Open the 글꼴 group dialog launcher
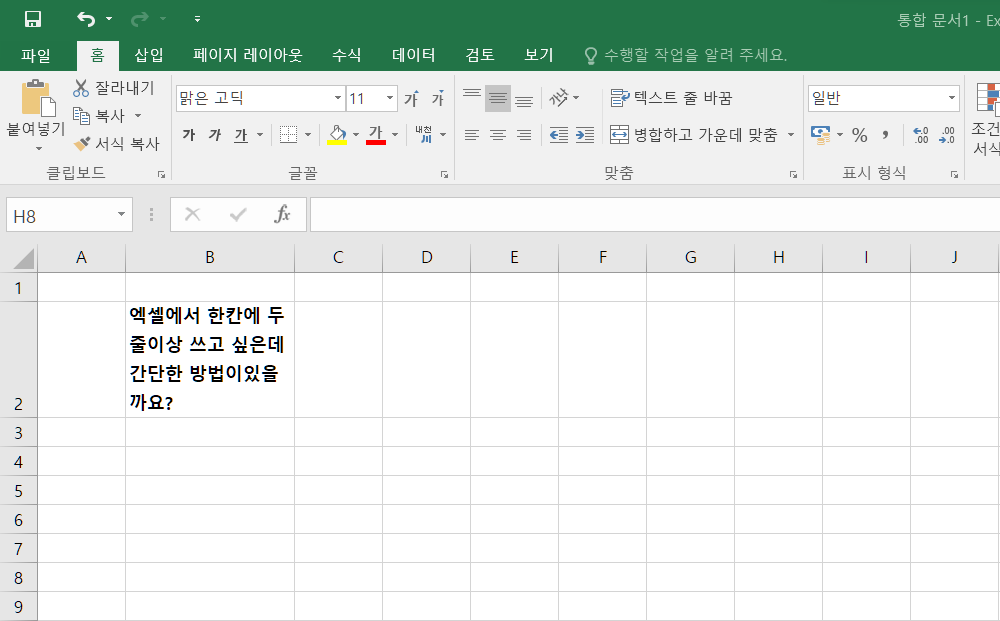 click(x=445, y=174)
